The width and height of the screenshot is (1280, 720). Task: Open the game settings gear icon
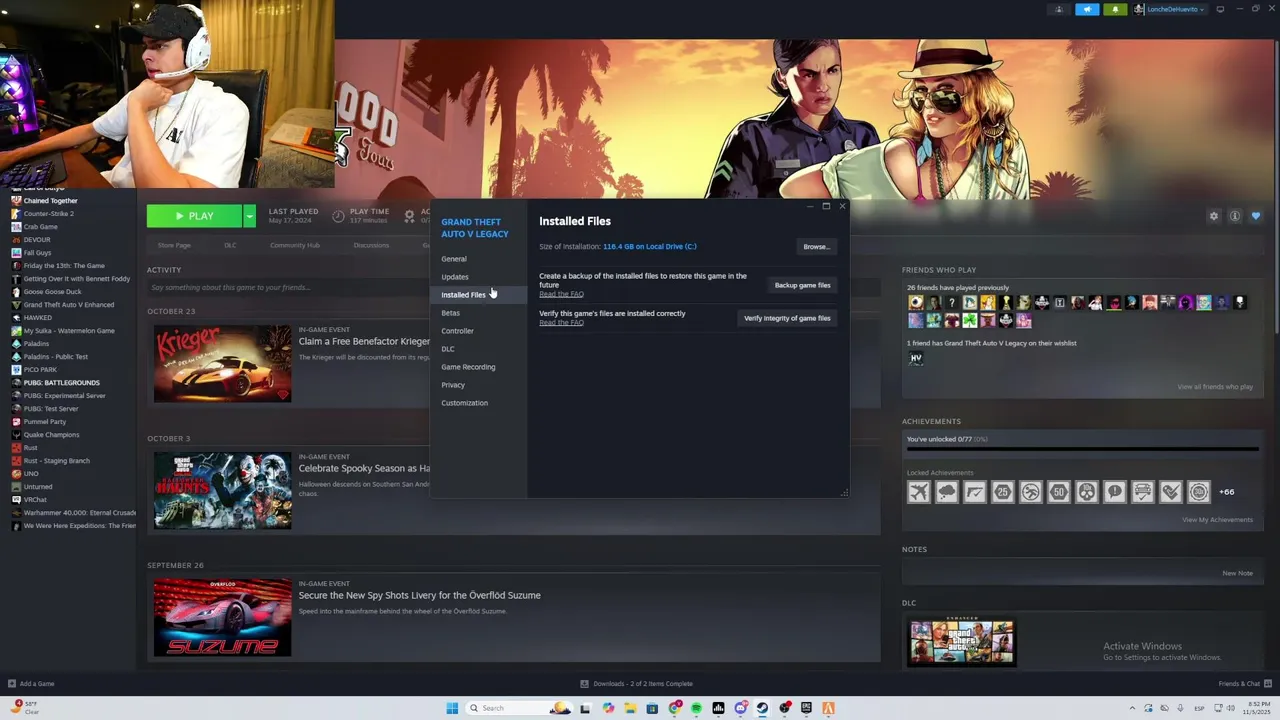click(1214, 216)
